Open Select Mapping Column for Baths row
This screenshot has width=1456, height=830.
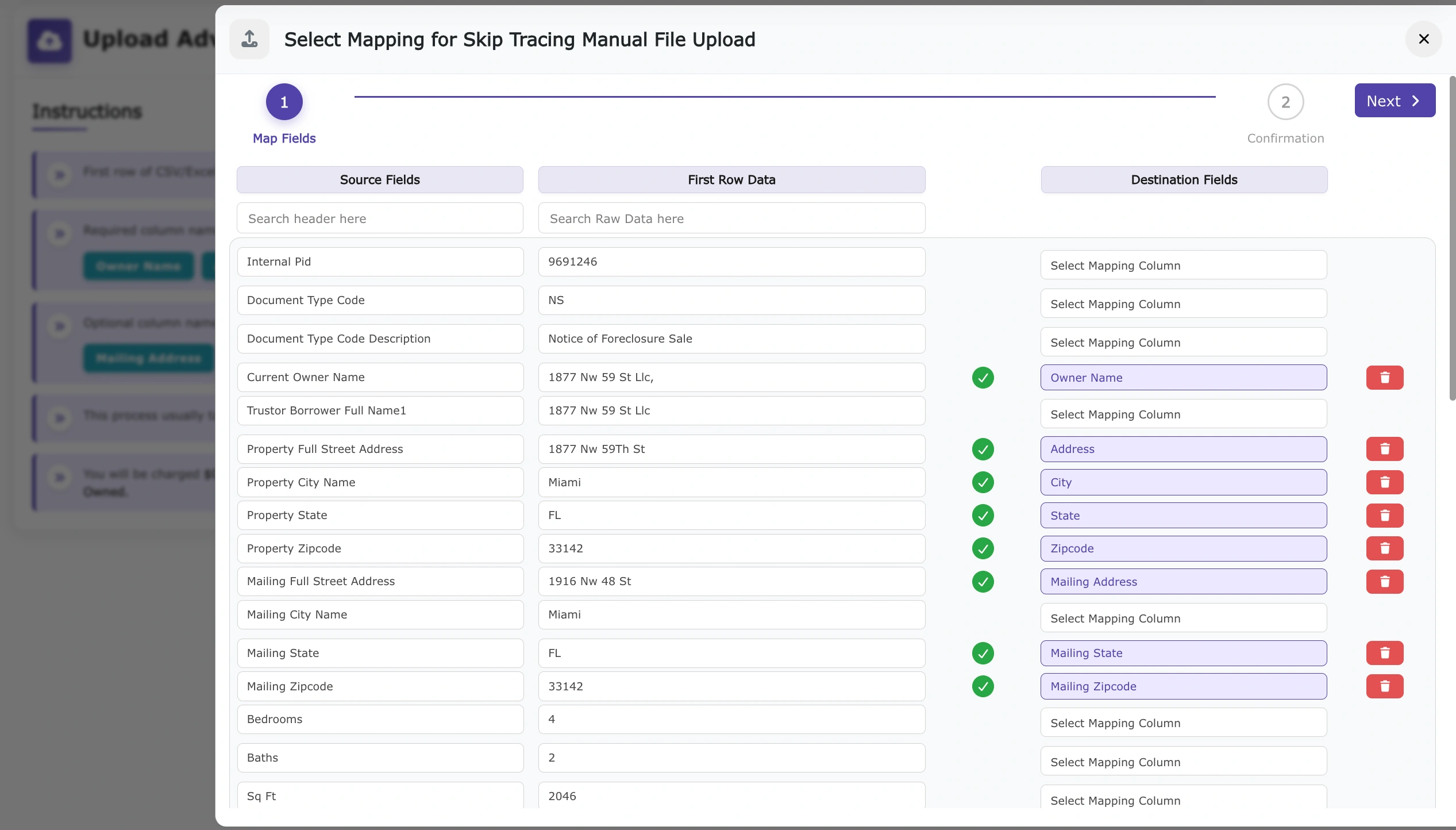pyautogui.click(x=1184, y=762)
